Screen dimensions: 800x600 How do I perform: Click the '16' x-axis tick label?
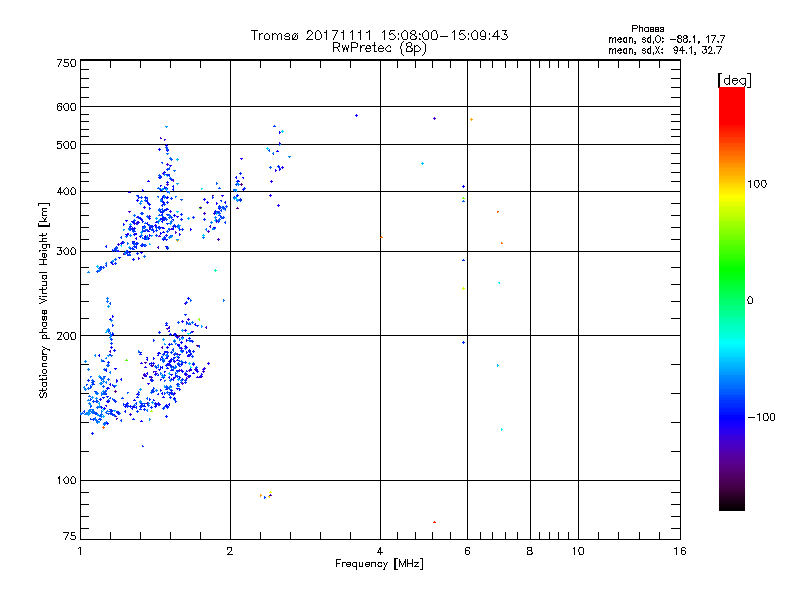pyautogui.click(x=679, y=552)
